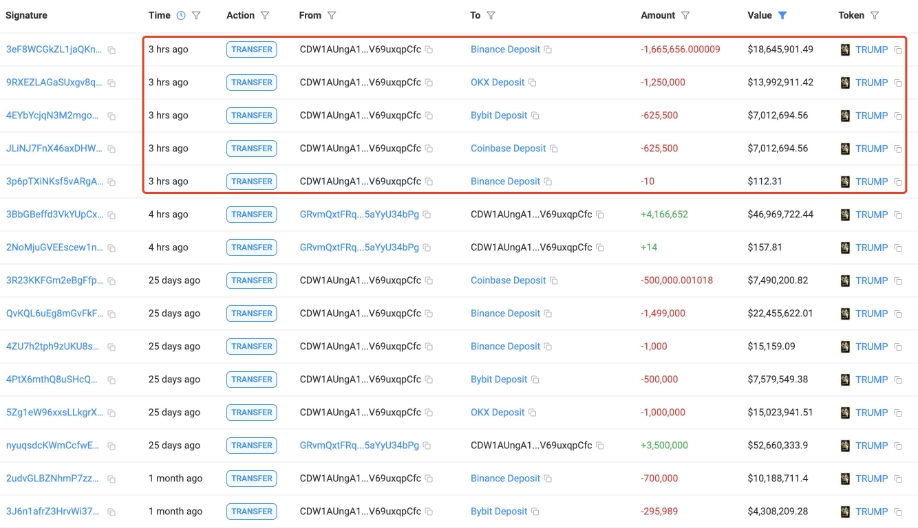
Task: Open transaction nyuqsdcKWmCcfwE
Action: coord(52,445)
